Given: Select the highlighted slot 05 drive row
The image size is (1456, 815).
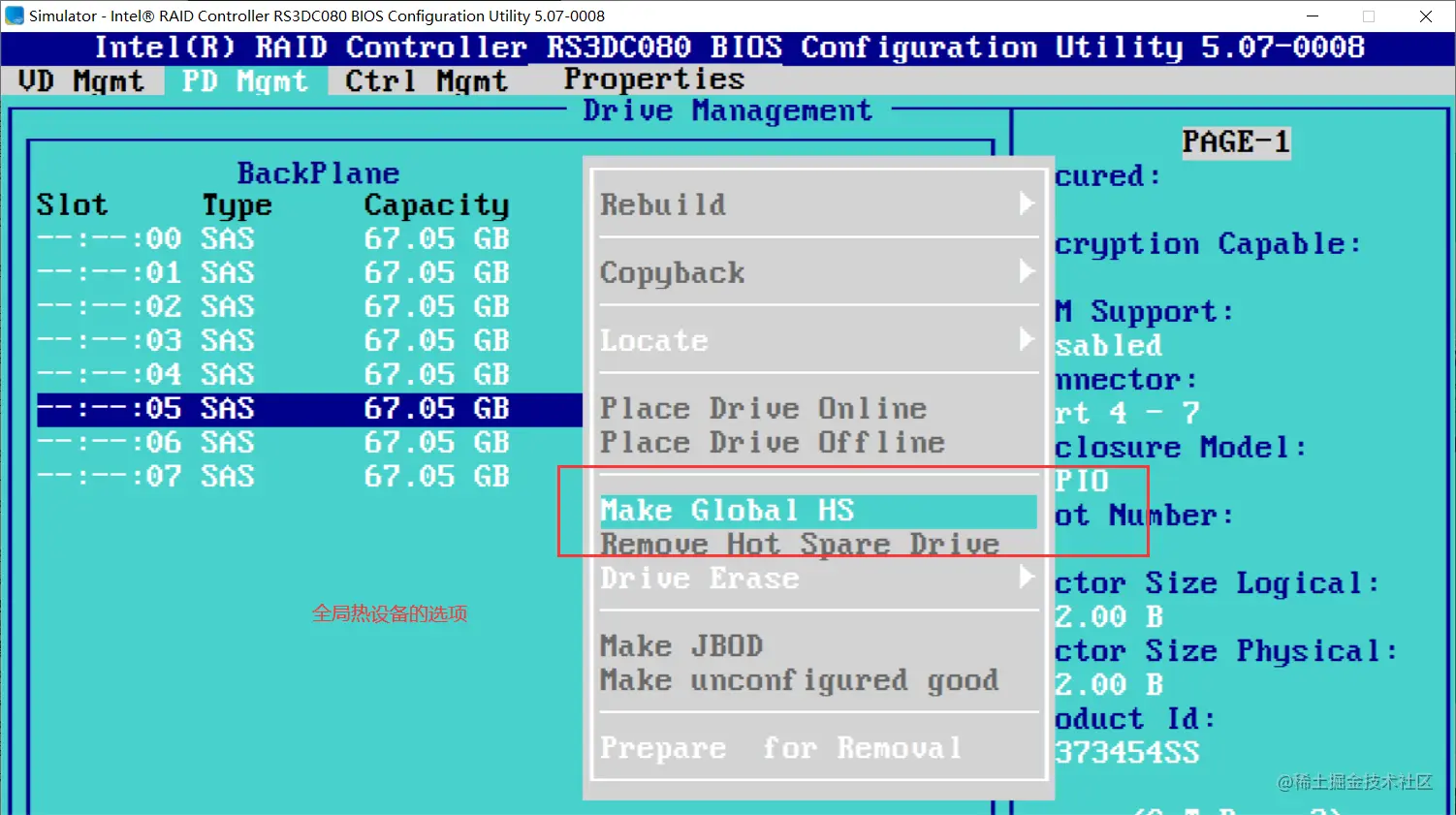Looking at the screenshot, I should tap(309, 409).
